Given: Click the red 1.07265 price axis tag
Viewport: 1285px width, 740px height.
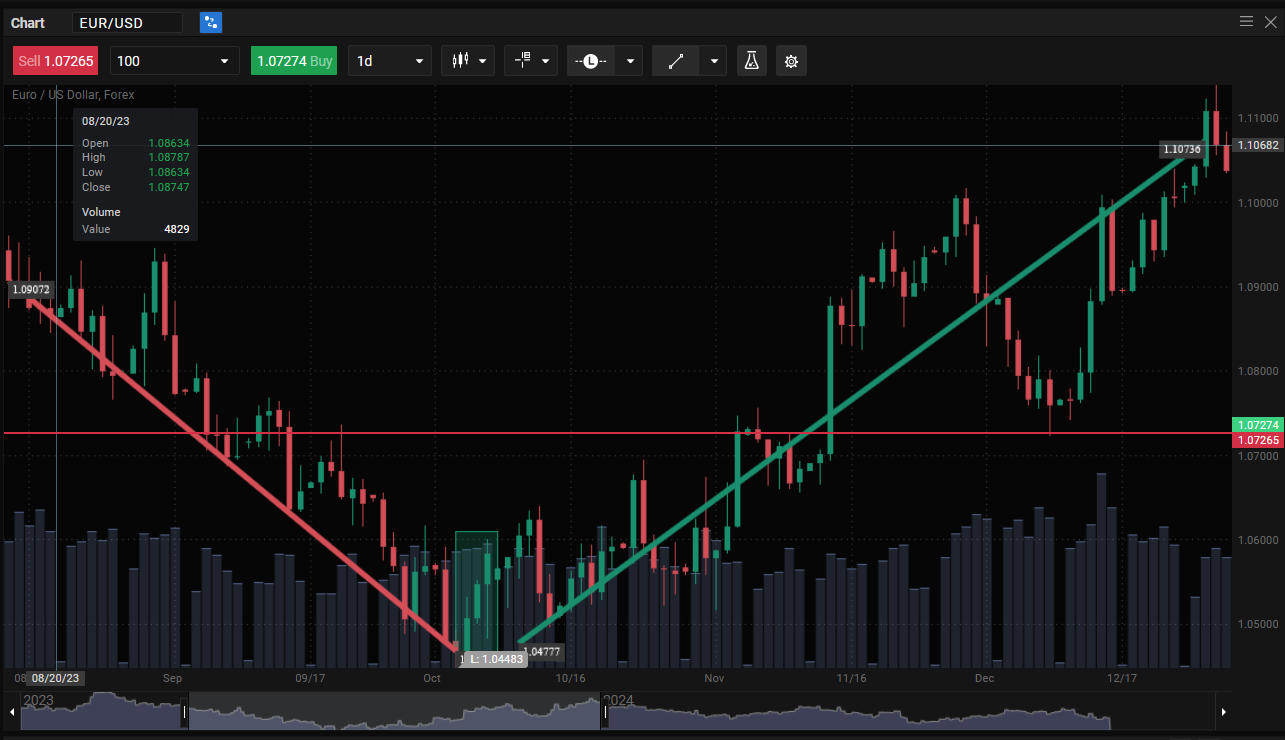Looking at the screenshot, I should tap(1258, 440).
